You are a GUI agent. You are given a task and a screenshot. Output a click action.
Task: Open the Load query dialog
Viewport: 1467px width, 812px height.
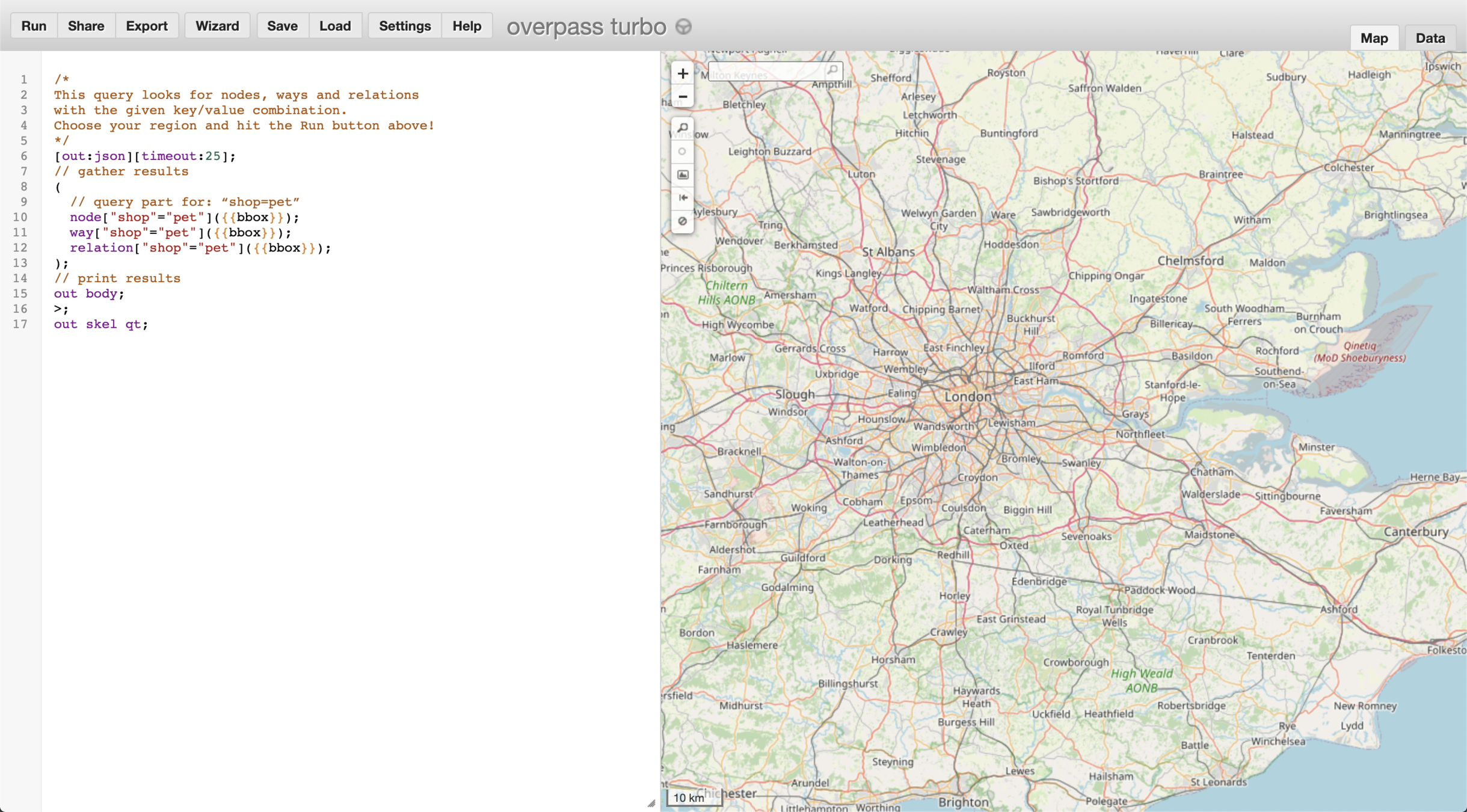pos(335,26)
